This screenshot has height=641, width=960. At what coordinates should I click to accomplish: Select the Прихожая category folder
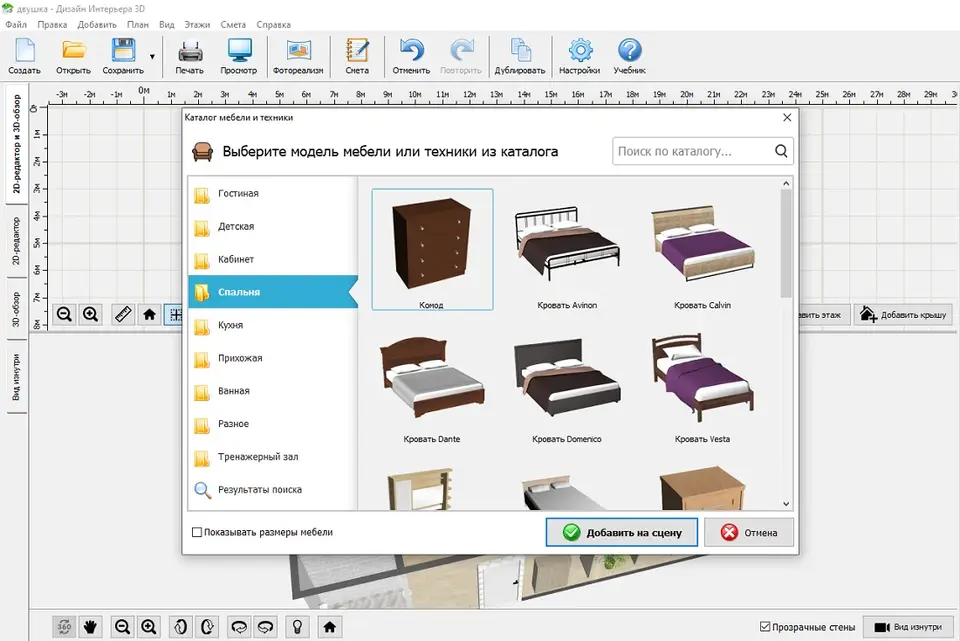point(273,358)
